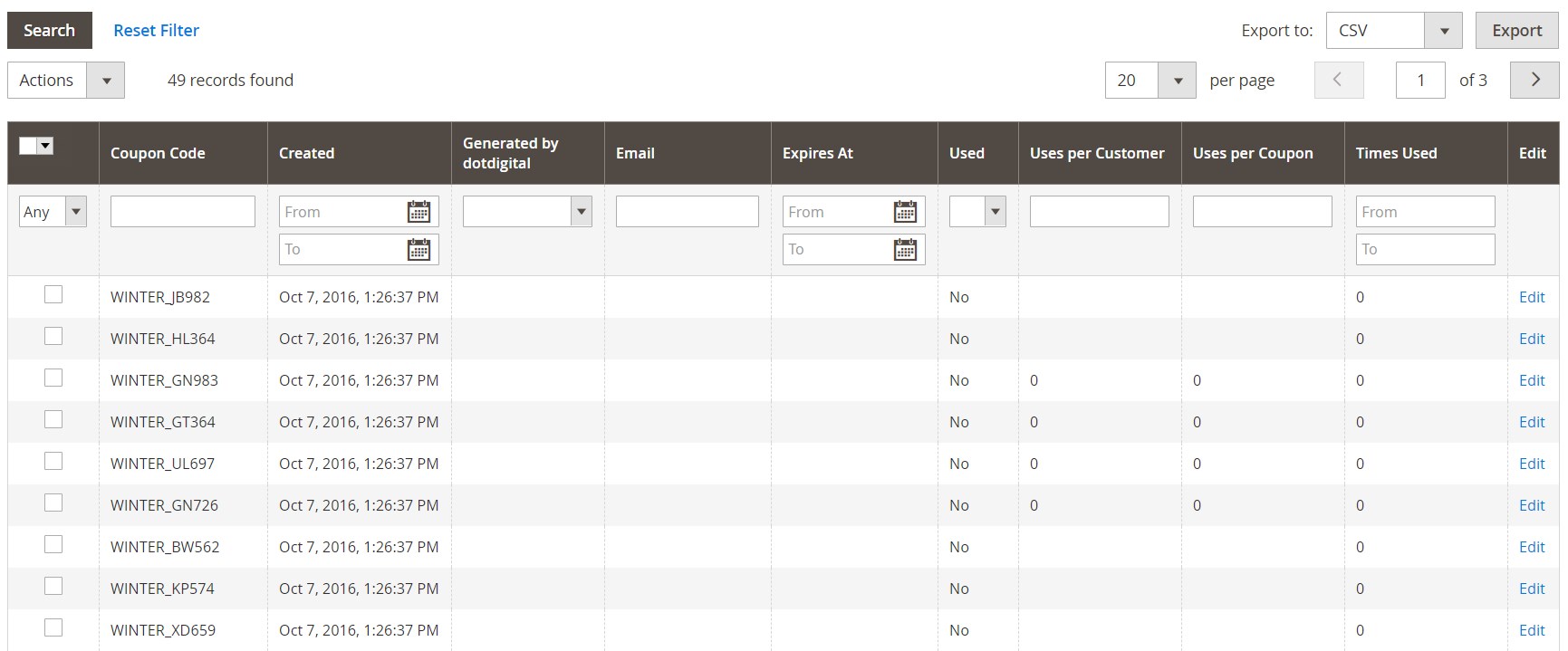Sort by Created column header

pyautogui.click(x=306, y=153)
